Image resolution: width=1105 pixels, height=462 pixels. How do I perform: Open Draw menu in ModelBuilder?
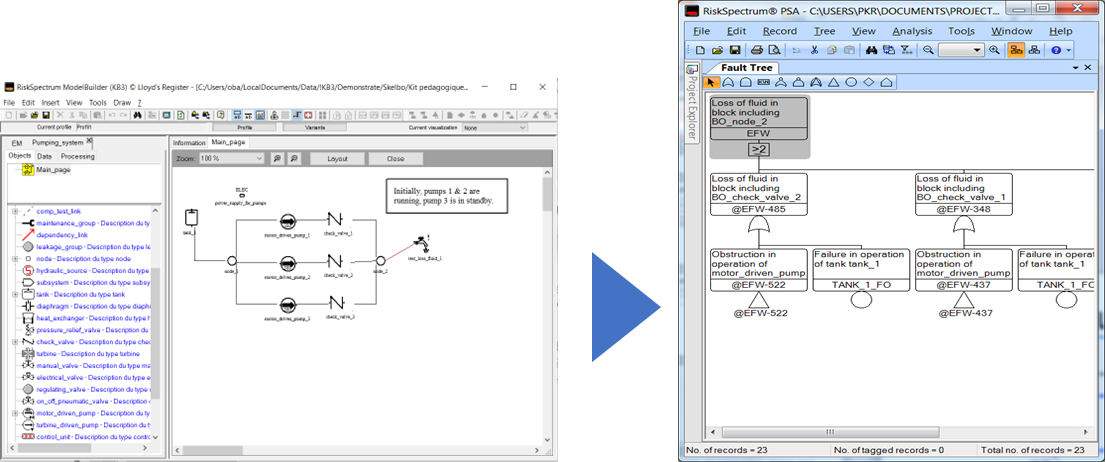coord(123,103)
